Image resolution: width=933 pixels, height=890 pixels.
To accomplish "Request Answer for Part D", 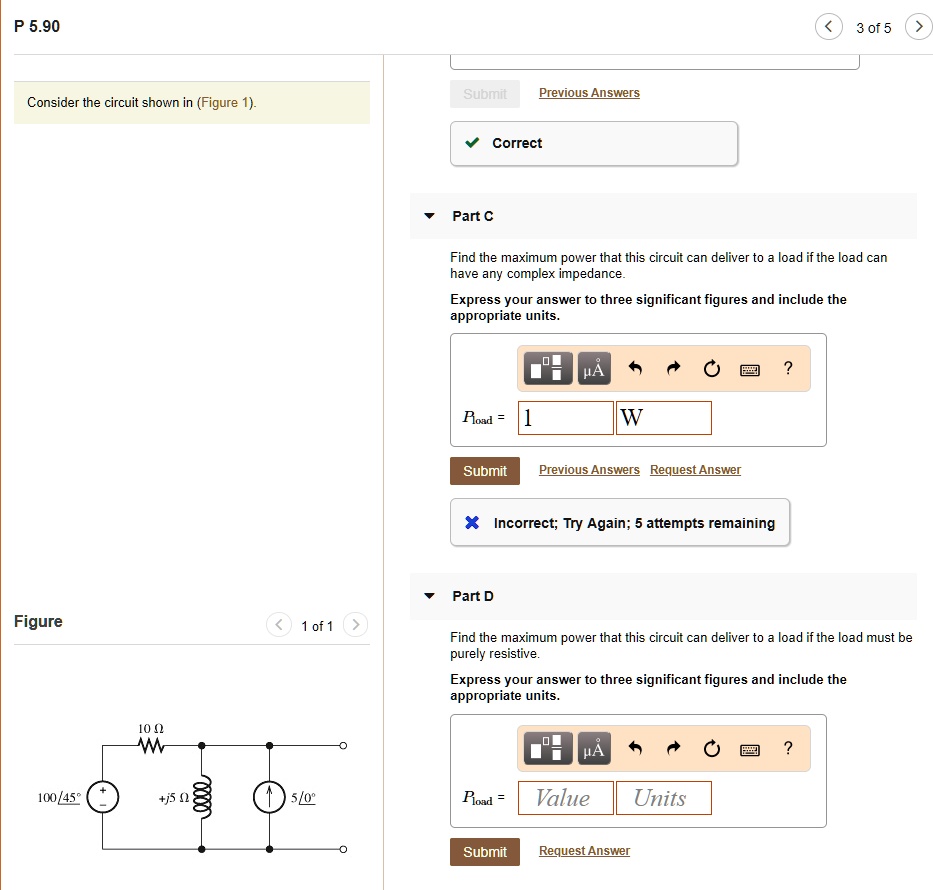I will point(584,851).
